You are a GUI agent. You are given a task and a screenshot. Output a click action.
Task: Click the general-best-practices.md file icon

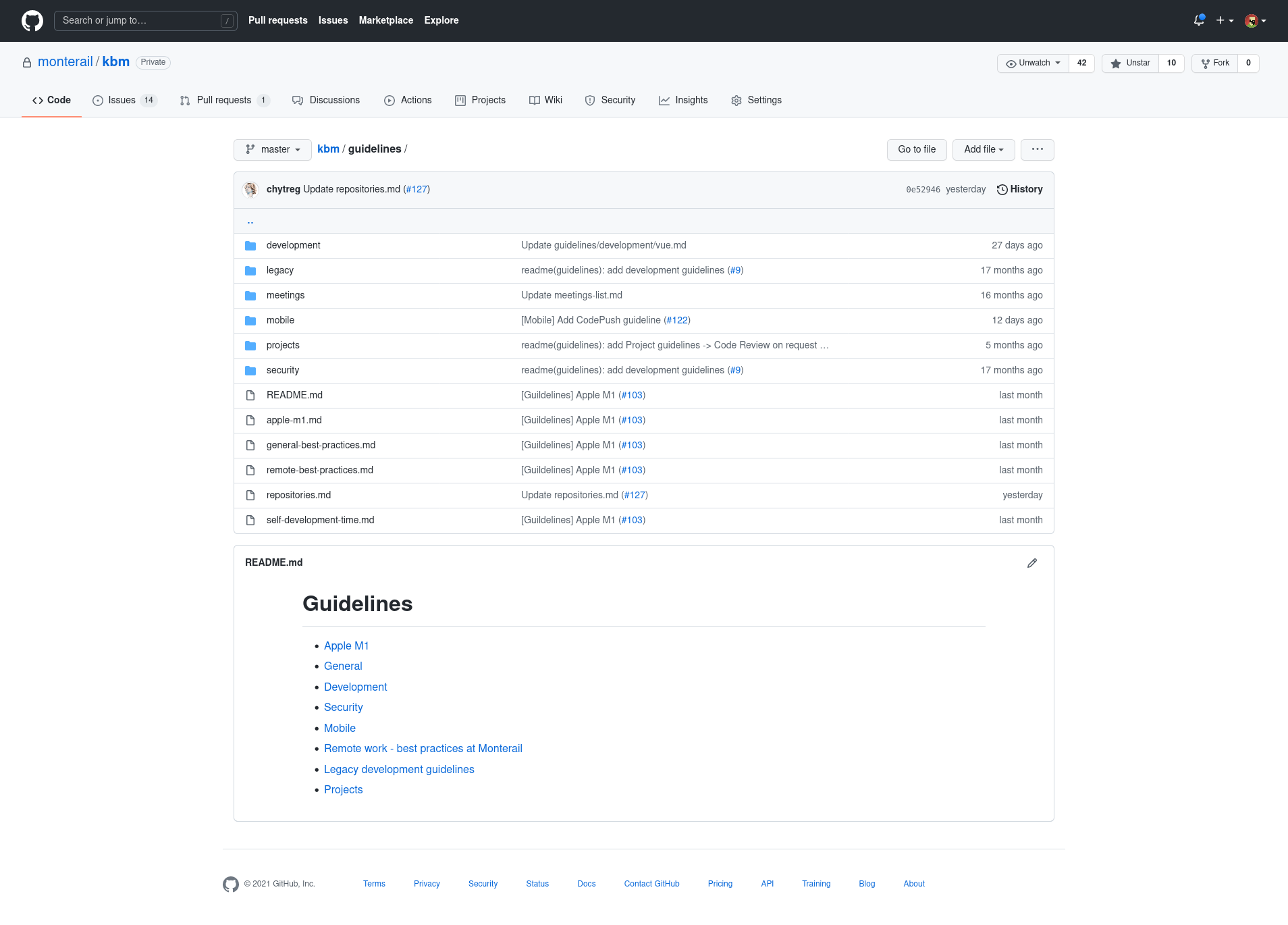pos(250,446)
